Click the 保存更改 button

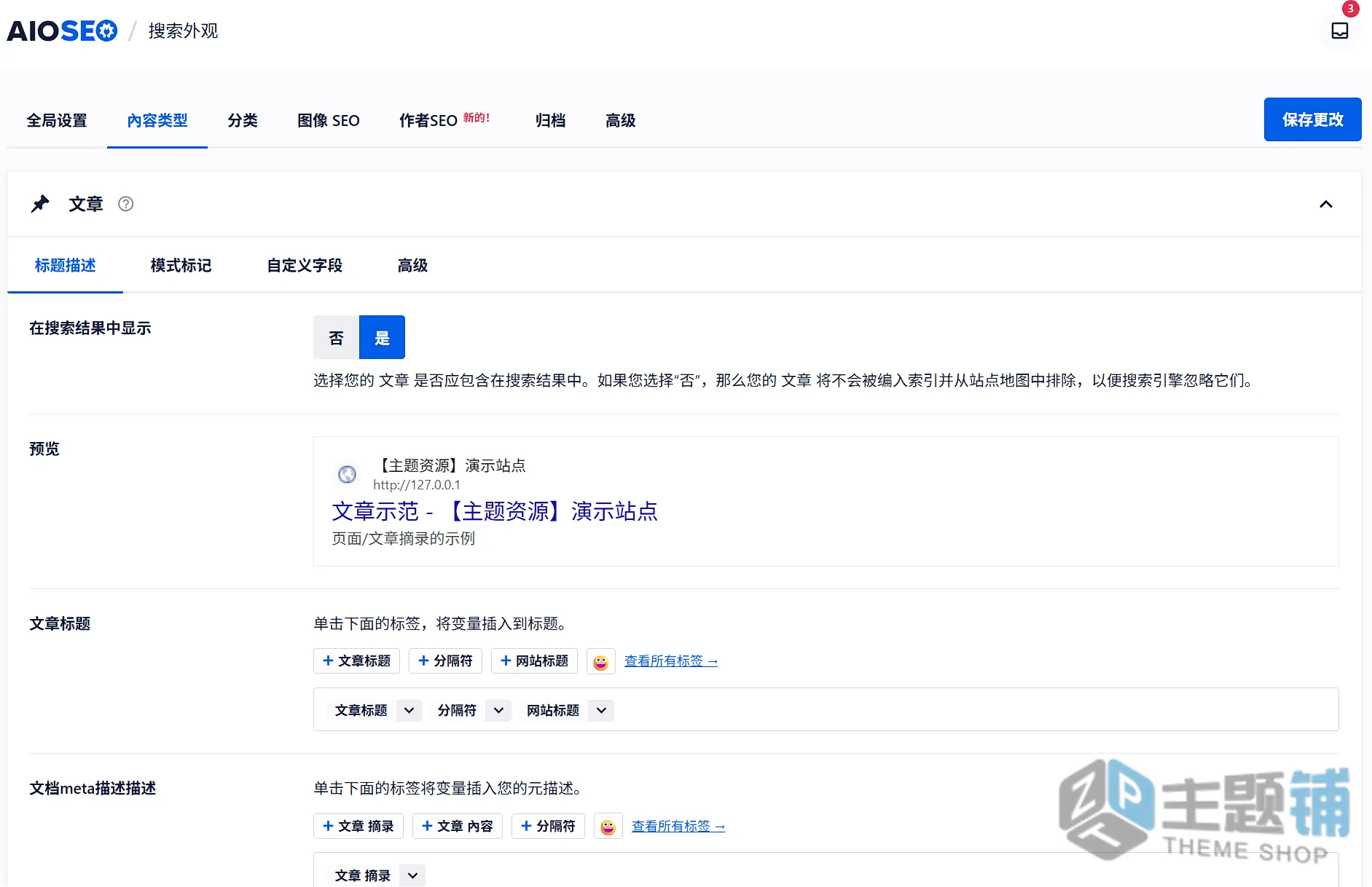point(1312,119)
